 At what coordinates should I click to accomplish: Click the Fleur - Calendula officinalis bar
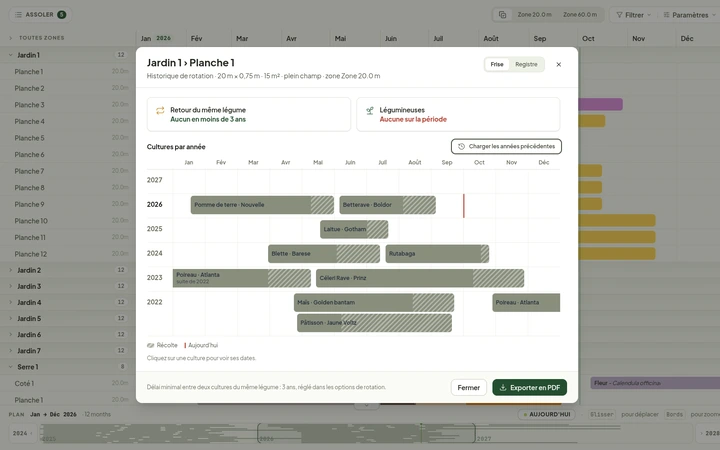pyautogui.click(x=655, y=383)
